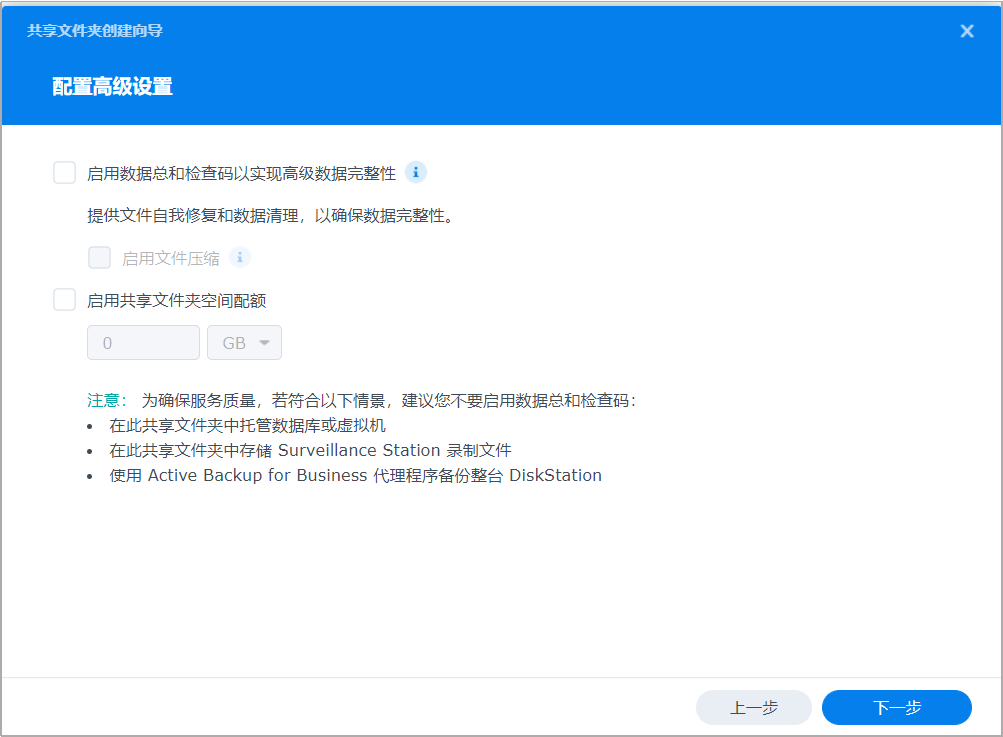1003x737 pixels.
Task: Click the 共享文件夹创建向导 title text
Action: click(95, 31)
